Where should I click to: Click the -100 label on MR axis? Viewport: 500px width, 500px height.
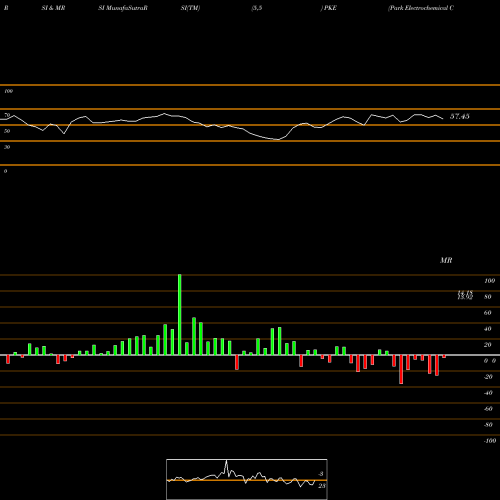point(490,441)
